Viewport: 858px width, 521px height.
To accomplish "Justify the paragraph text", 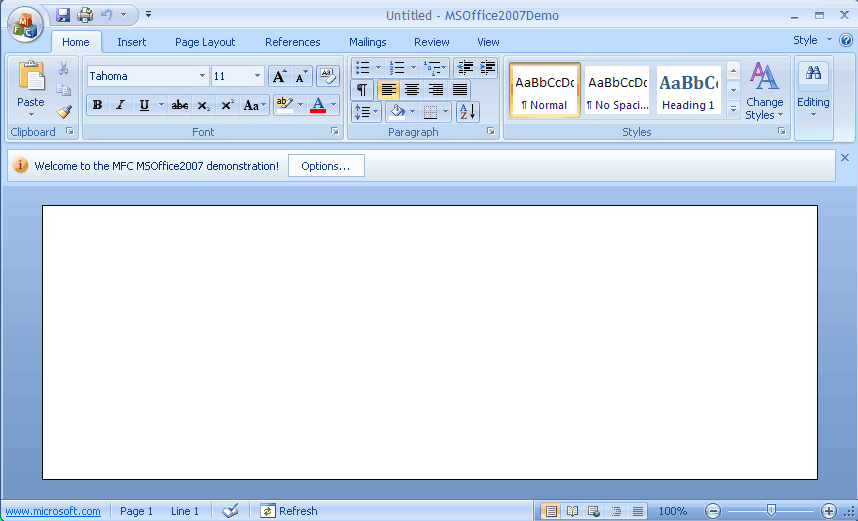I will click(x=460, y=90).
